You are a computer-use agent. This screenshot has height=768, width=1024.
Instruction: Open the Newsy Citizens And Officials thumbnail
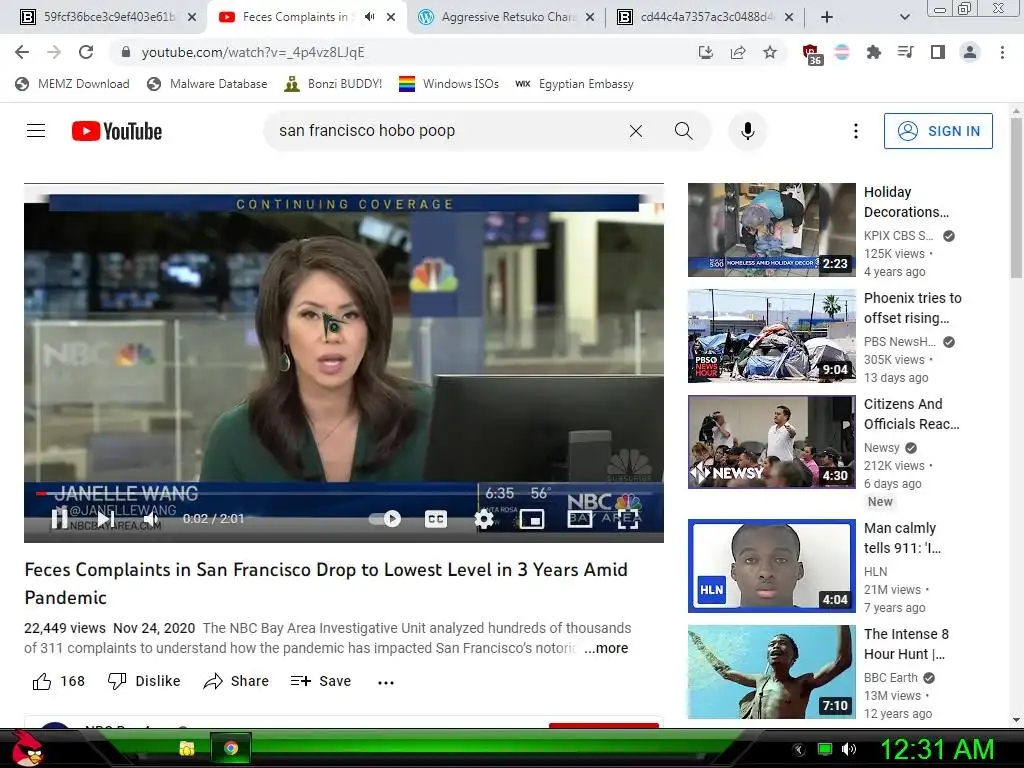(771, 441)
